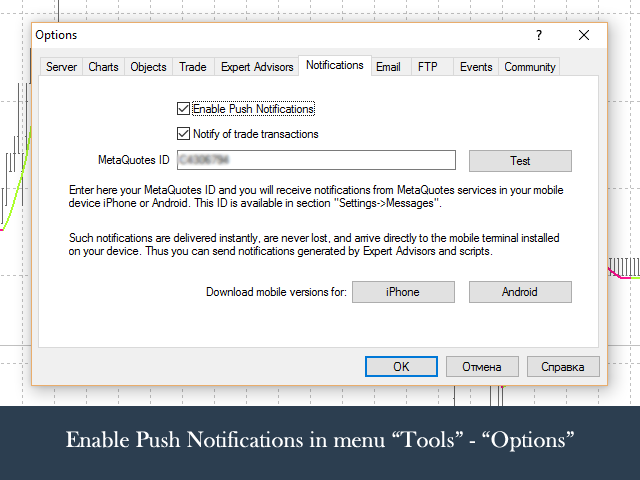Toggle Enable Push Notifications checkbox

coord(183,109)
